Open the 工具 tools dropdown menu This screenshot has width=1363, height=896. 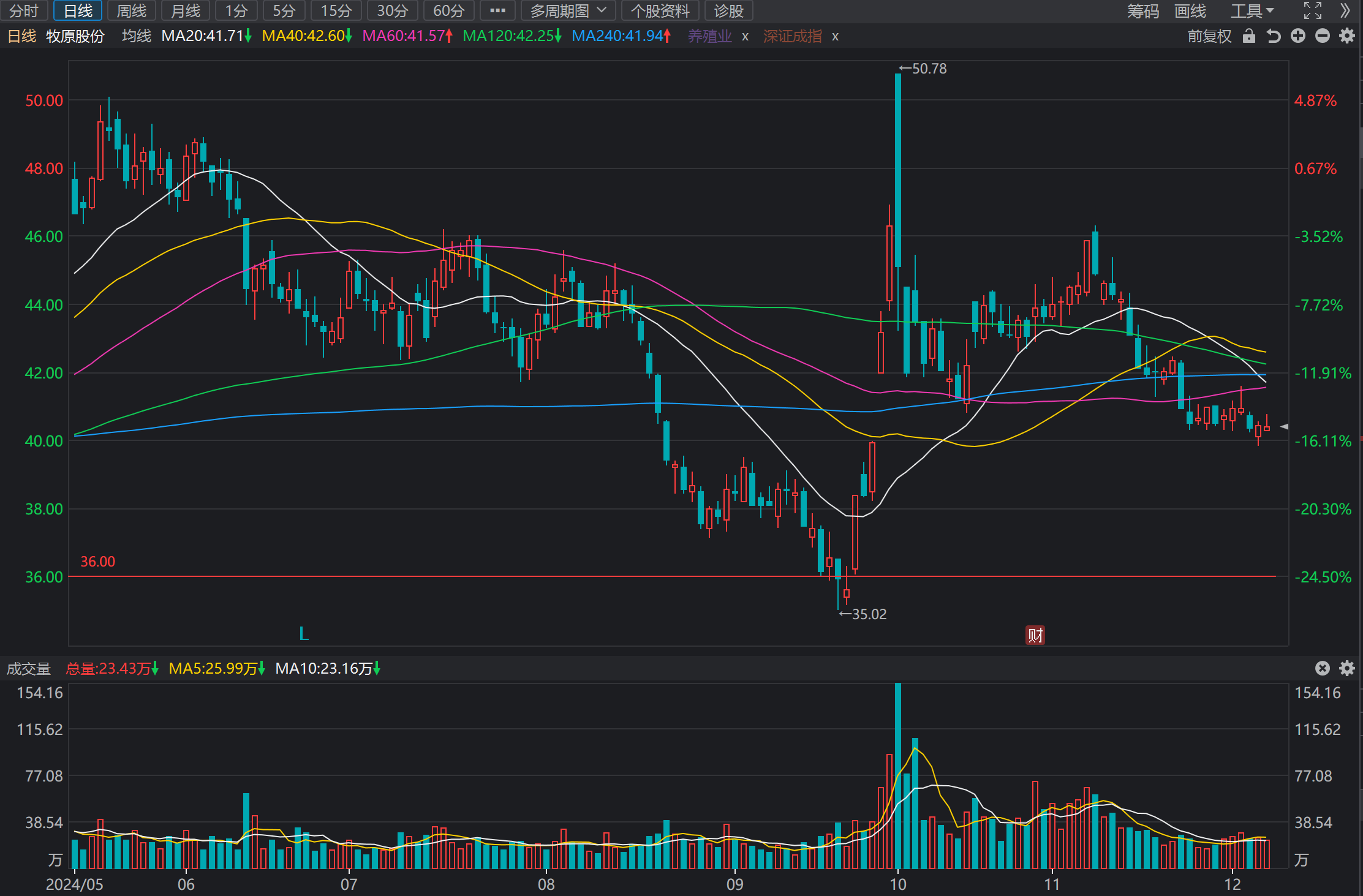[1253, 10]
